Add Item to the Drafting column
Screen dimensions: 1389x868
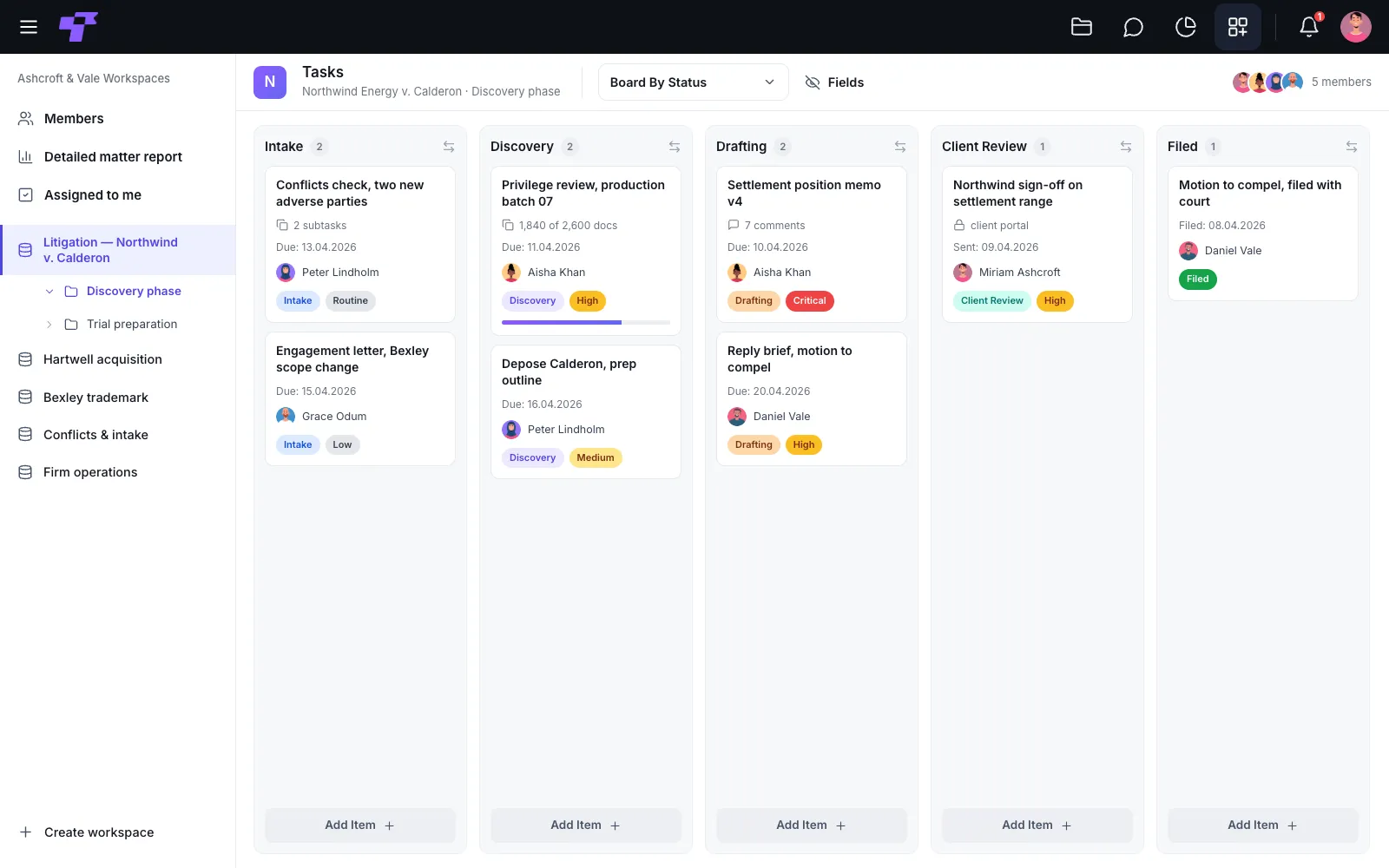pyautogui.click(x=812, y=825)
